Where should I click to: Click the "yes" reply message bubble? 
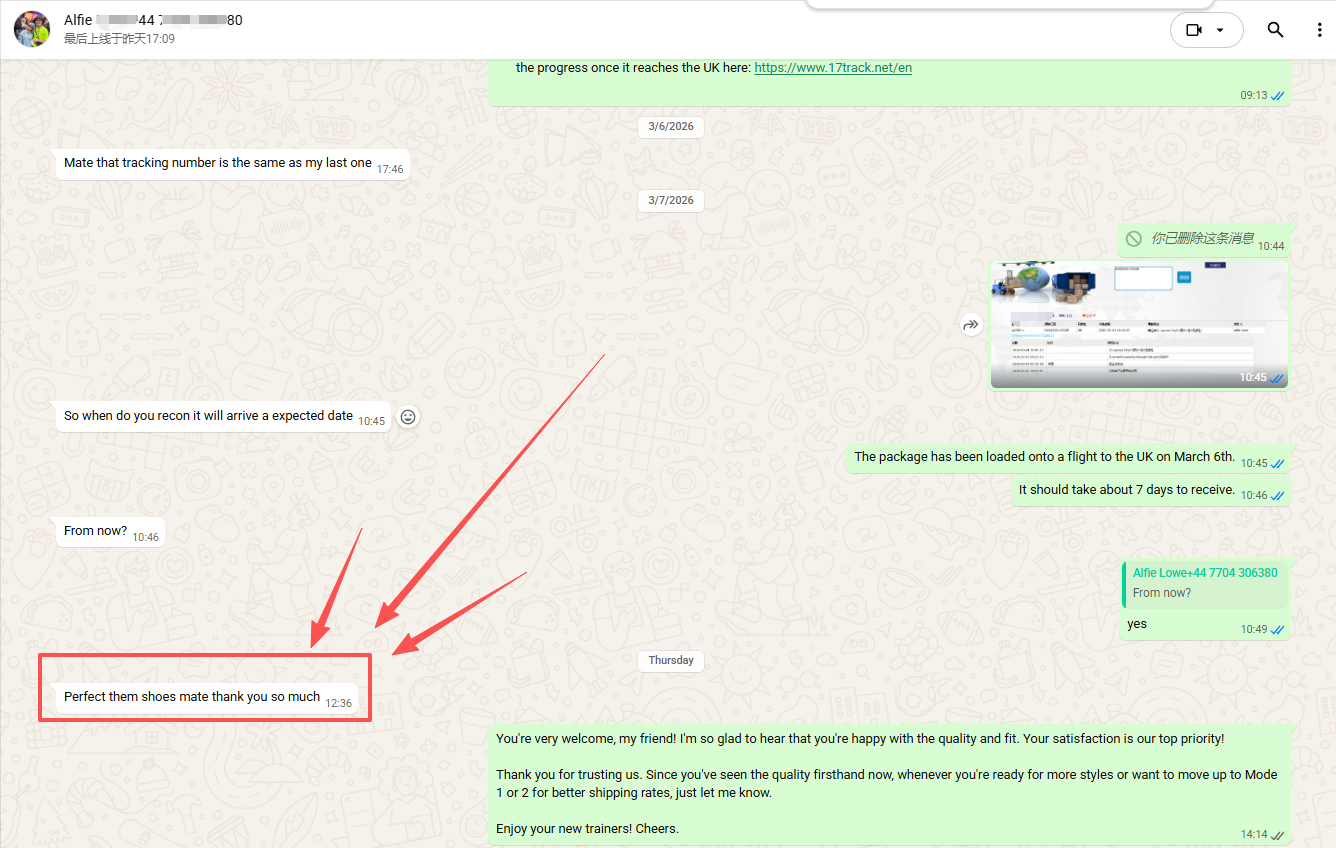[x=1204, y=598]
